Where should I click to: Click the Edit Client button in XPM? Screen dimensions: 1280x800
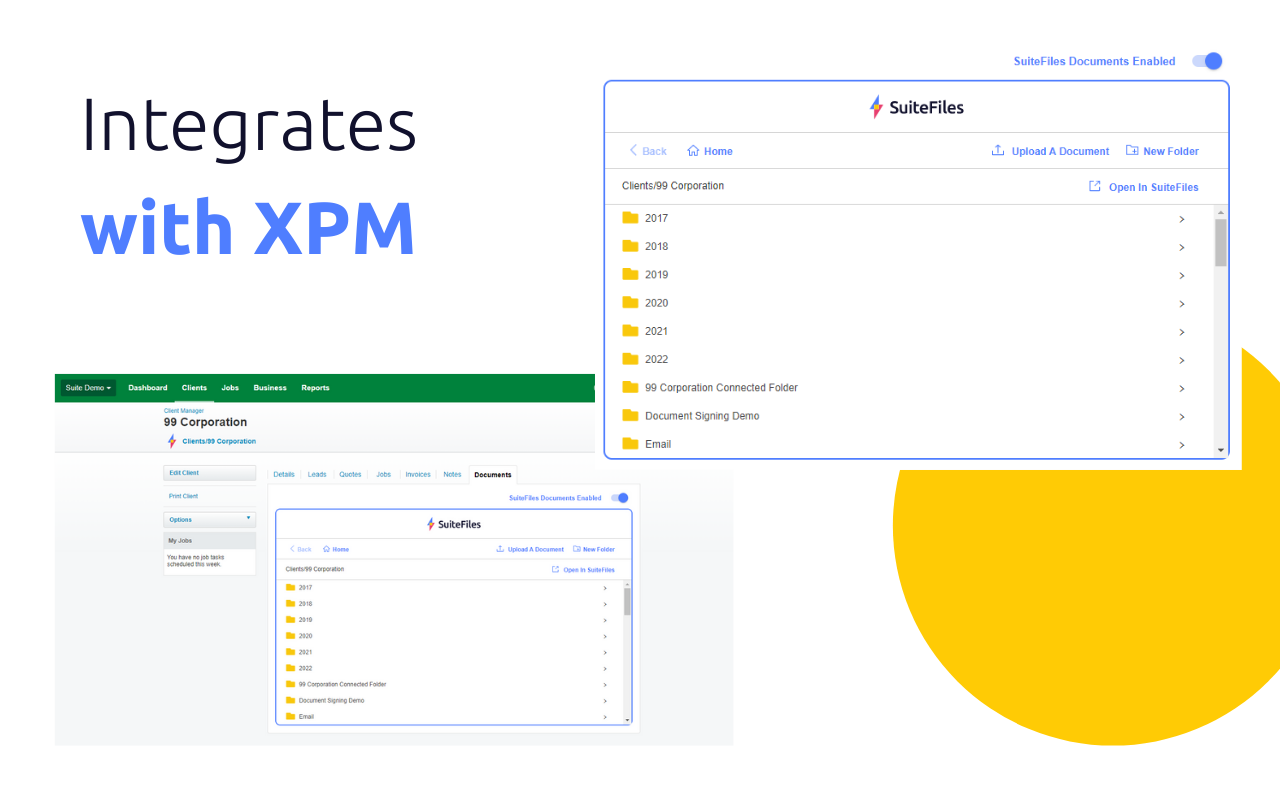click(x=210, y=473)
